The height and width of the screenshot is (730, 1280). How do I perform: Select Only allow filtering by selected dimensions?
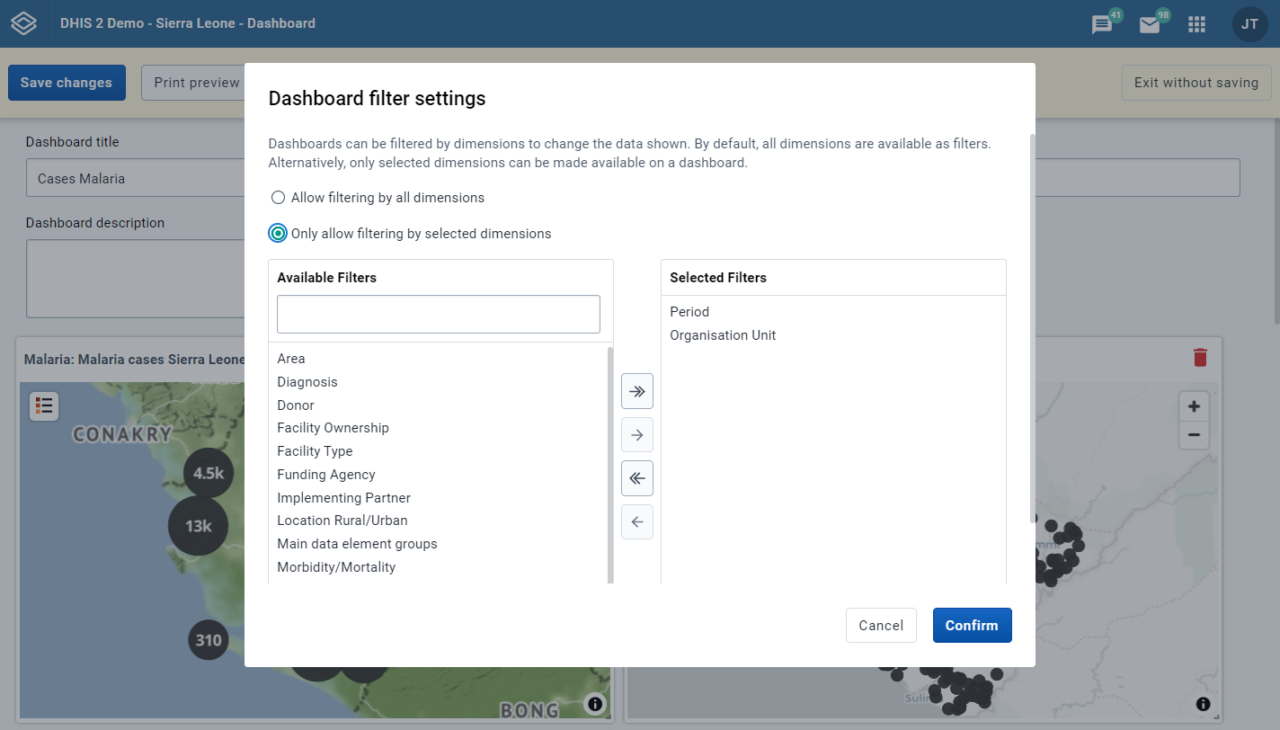(x=278, y=233)
